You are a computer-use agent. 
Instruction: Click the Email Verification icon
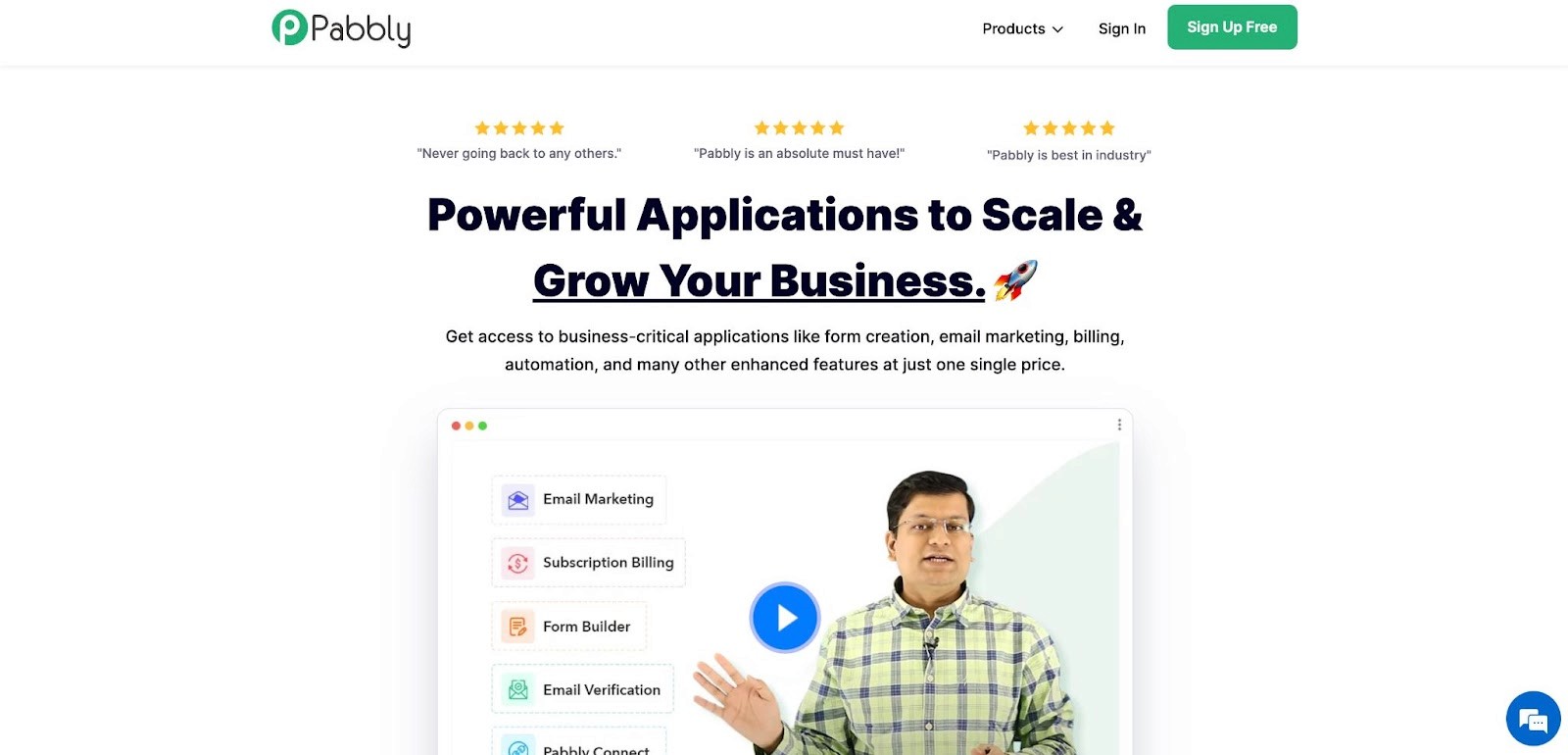(518, 690)
